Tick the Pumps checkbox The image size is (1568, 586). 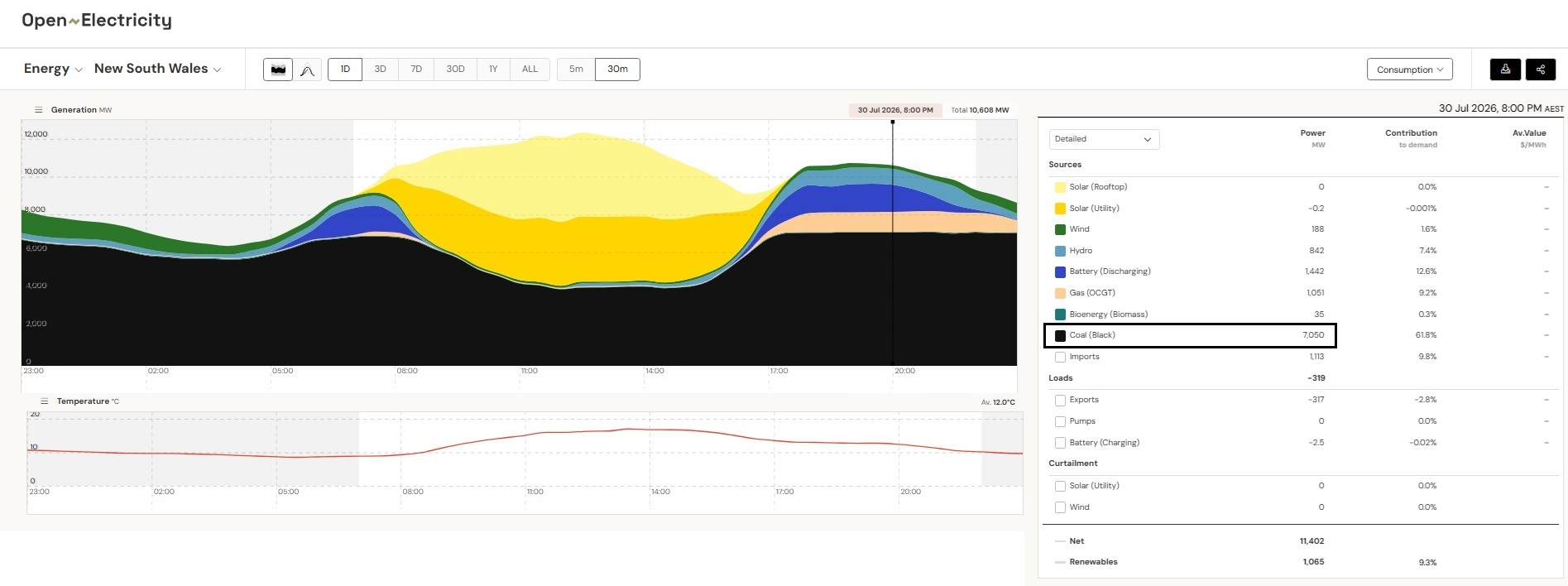click(x=1060, y=421)
